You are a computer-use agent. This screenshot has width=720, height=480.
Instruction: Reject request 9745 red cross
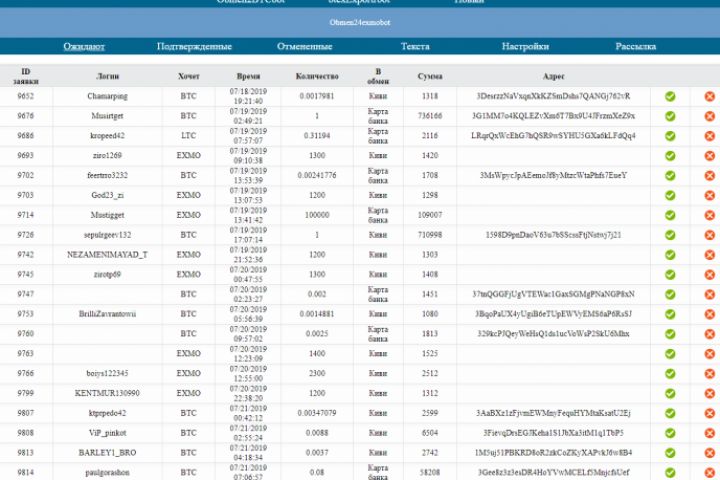pos(709,274)
